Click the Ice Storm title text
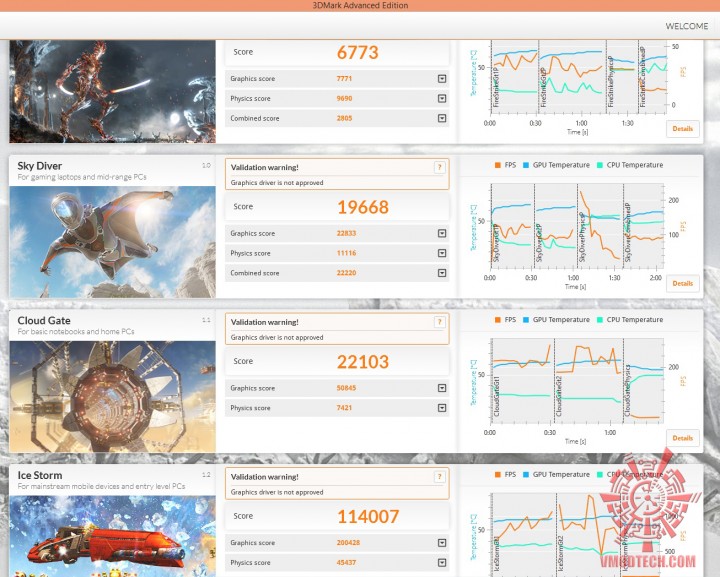Viewport: 720px width, 577px height. click(x=39, y=476)
